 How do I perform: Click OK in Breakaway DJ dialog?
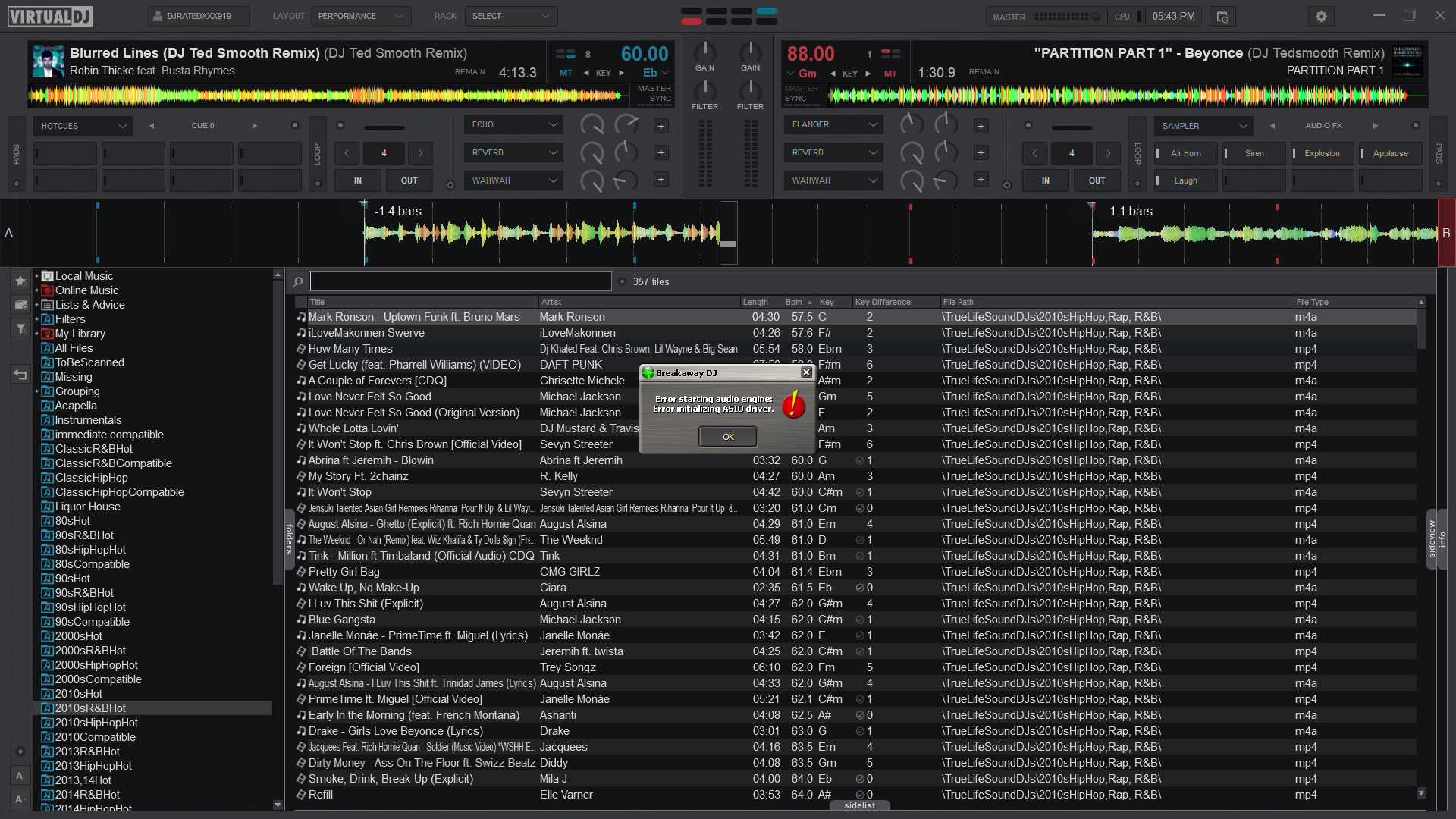point(728,437)
